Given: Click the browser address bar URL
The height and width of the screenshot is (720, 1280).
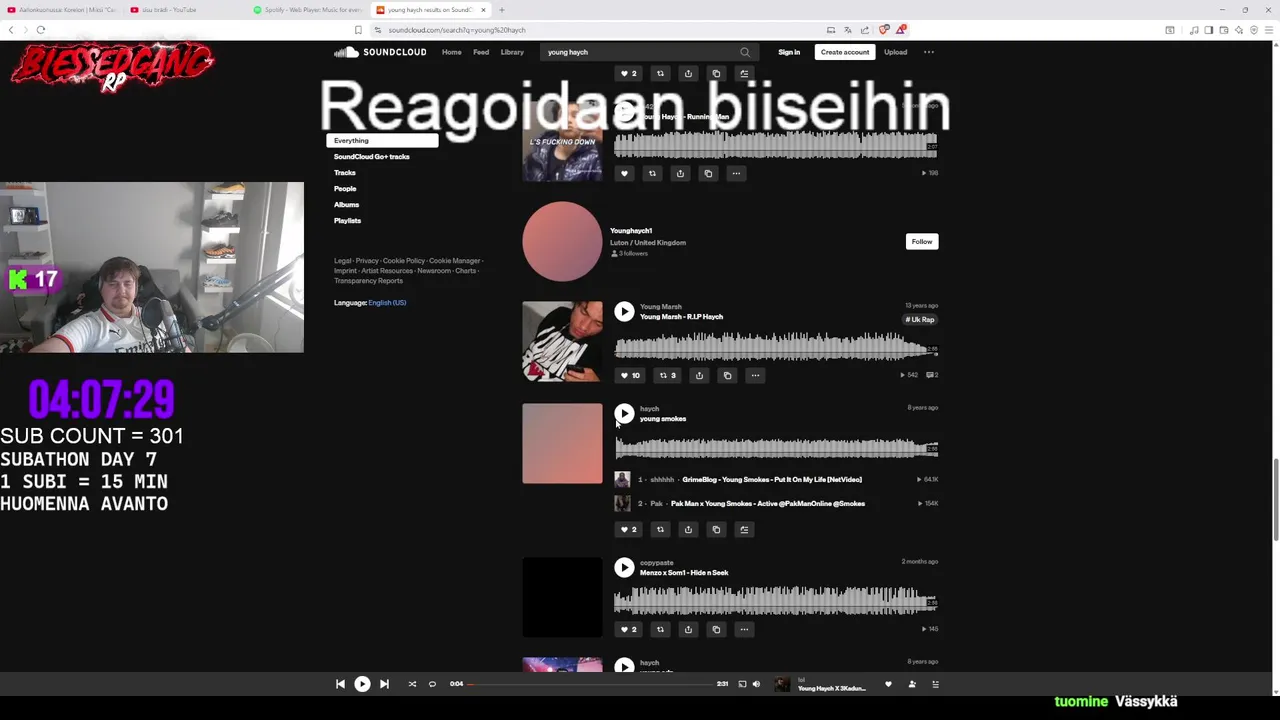Looking at the screenshot, I should (x=457, y=30).
